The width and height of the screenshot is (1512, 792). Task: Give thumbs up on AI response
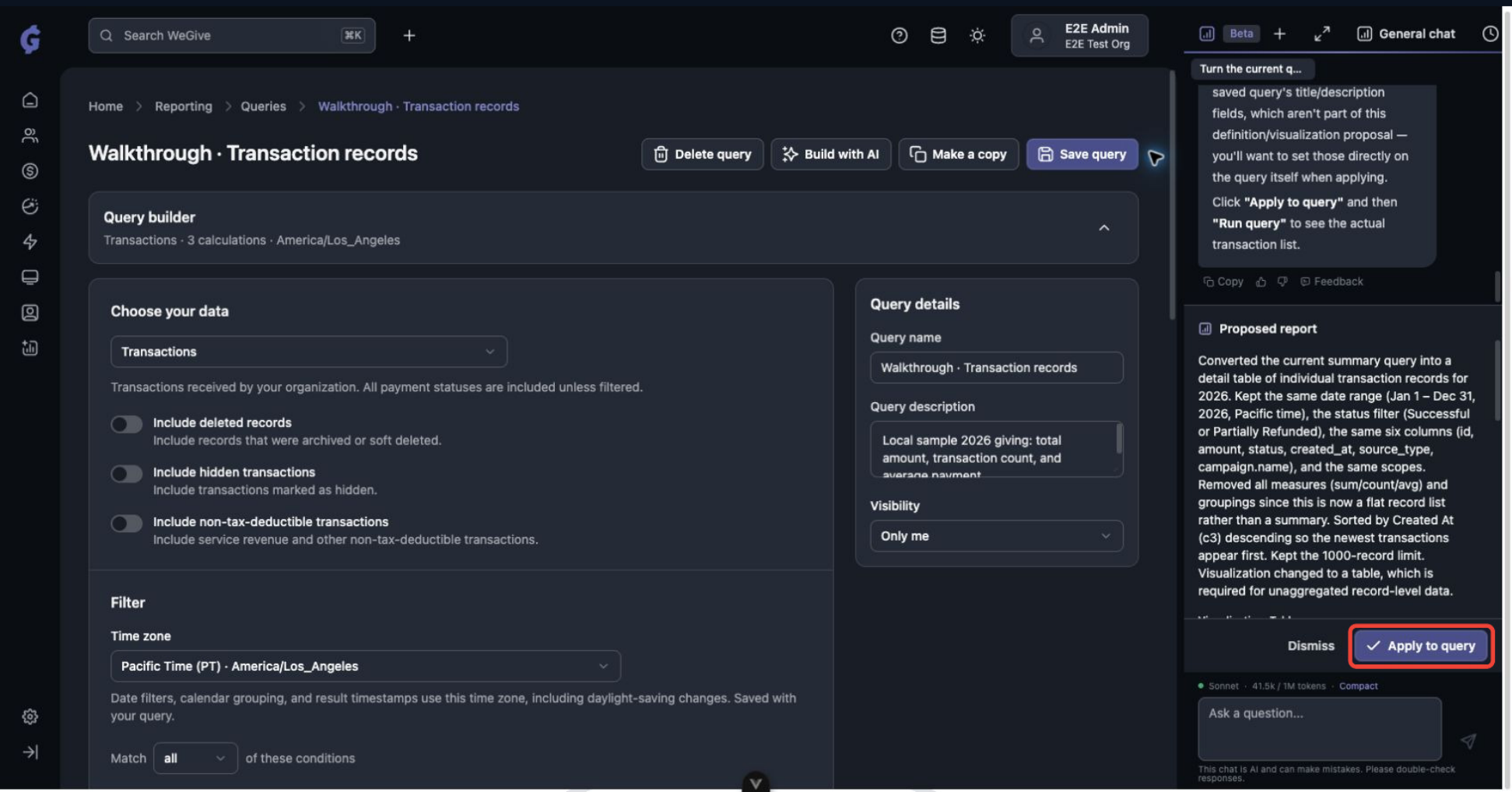pyautogui.click(x=1261, y=282)
